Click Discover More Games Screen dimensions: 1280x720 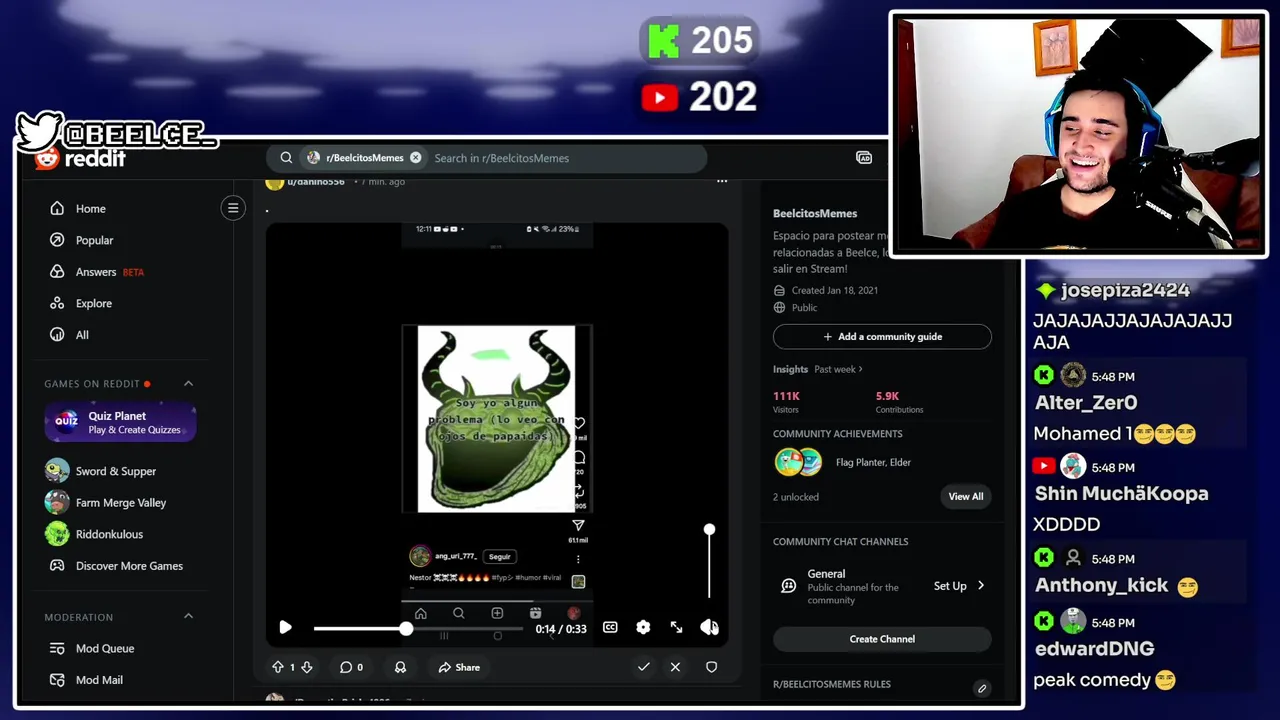click(116, 566)
